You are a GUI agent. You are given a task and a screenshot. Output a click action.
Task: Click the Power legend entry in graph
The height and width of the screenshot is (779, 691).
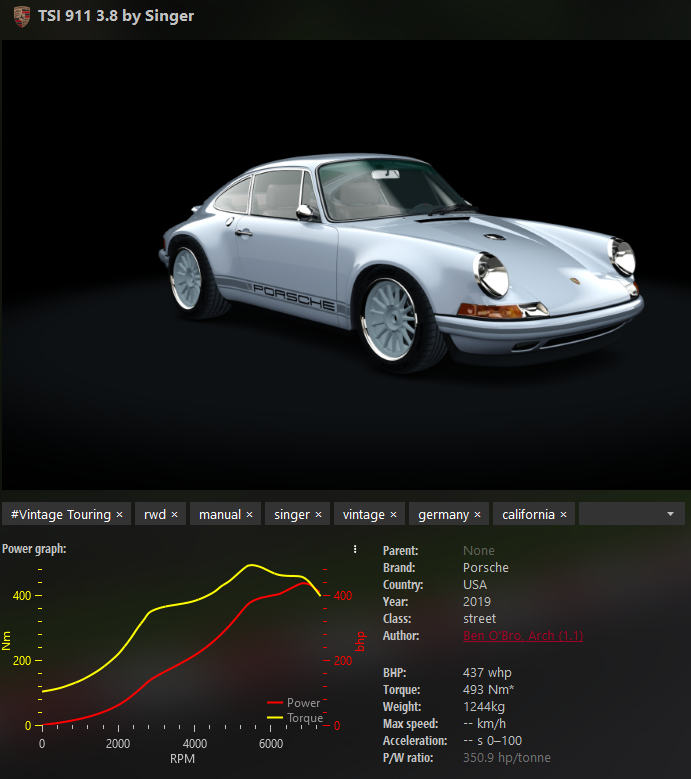[294, 702]
